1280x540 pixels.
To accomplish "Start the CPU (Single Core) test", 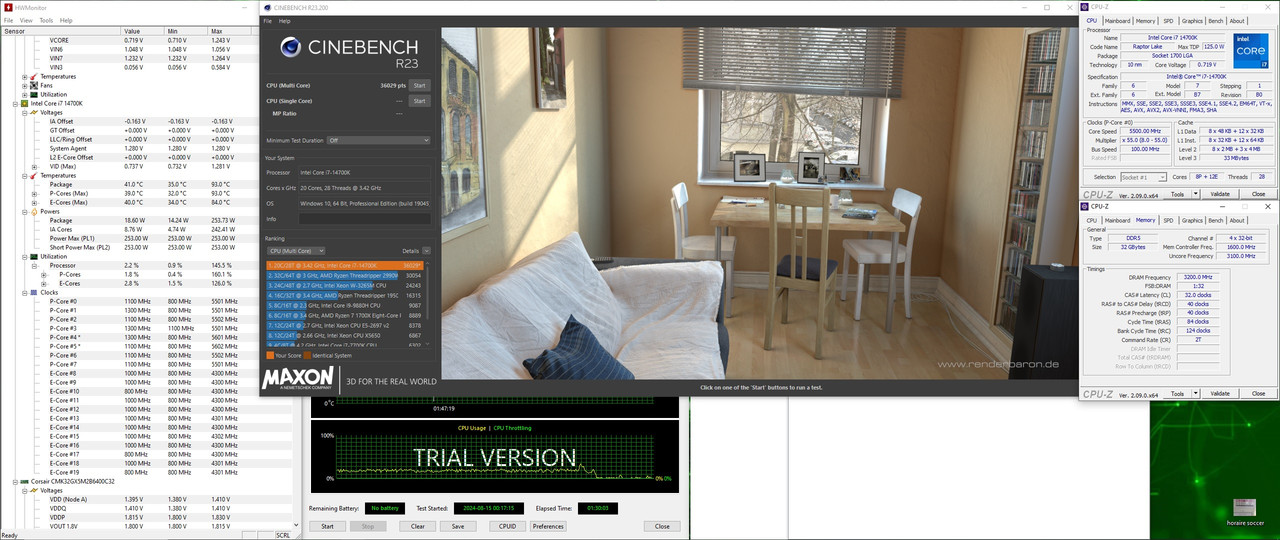I will coord(419,101).
